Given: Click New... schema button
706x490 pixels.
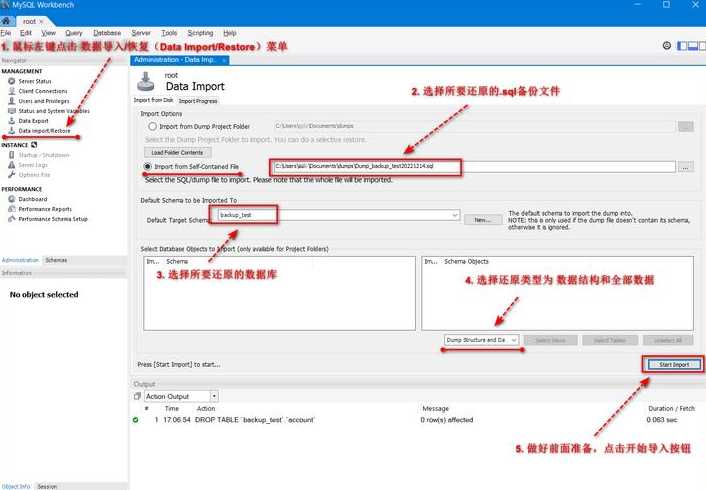Looking at the screenshot, I should [483, 220].
